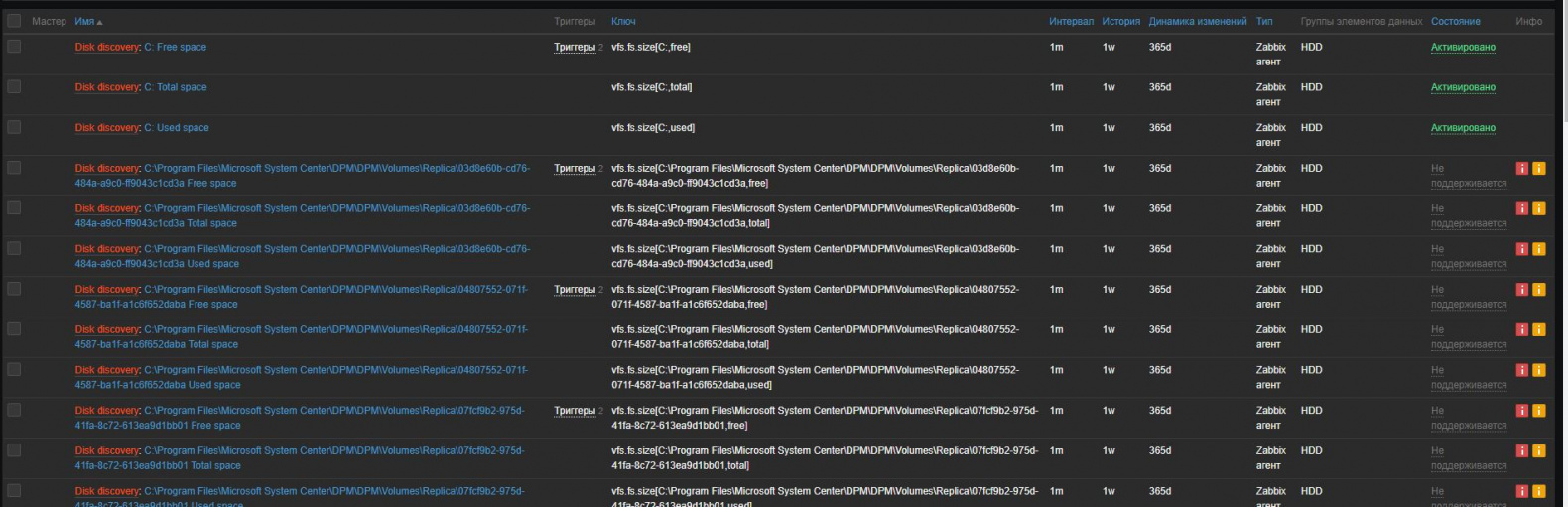
Task: Open red error info icon for 04807552 Total space
Action: coord(1522,329)
